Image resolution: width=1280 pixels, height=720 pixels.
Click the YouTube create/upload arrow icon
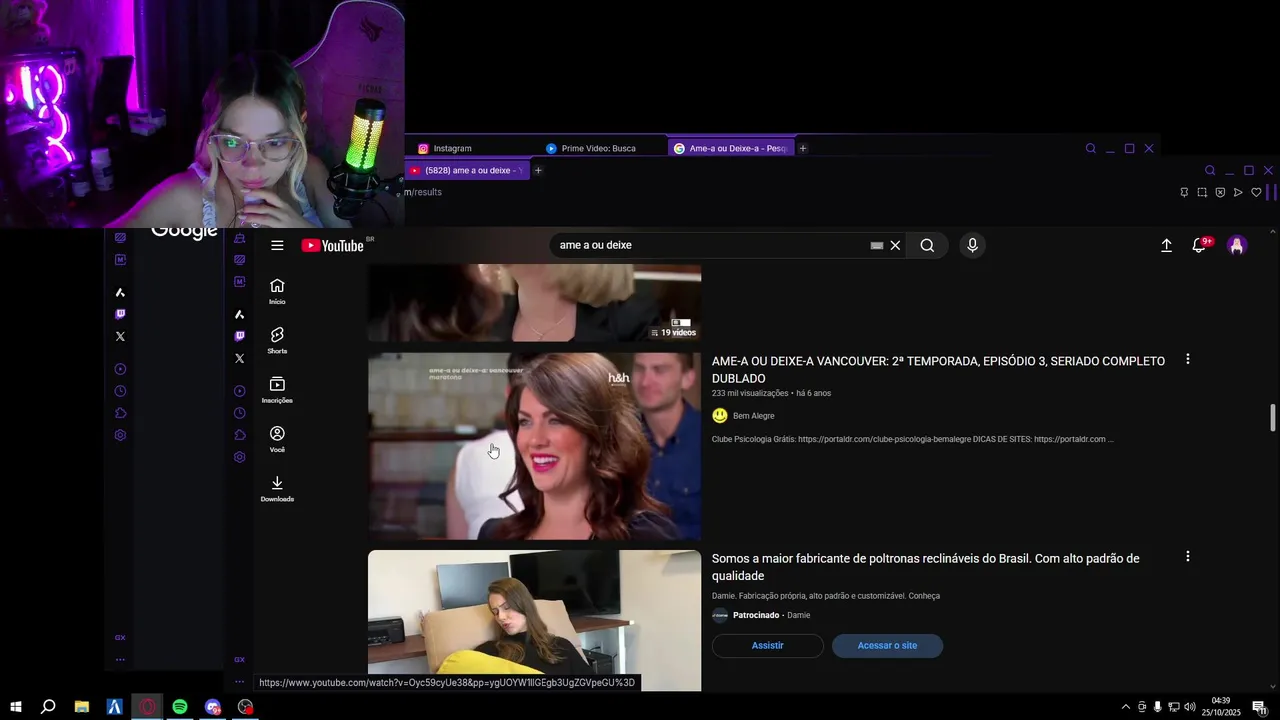click(1166, 245)
